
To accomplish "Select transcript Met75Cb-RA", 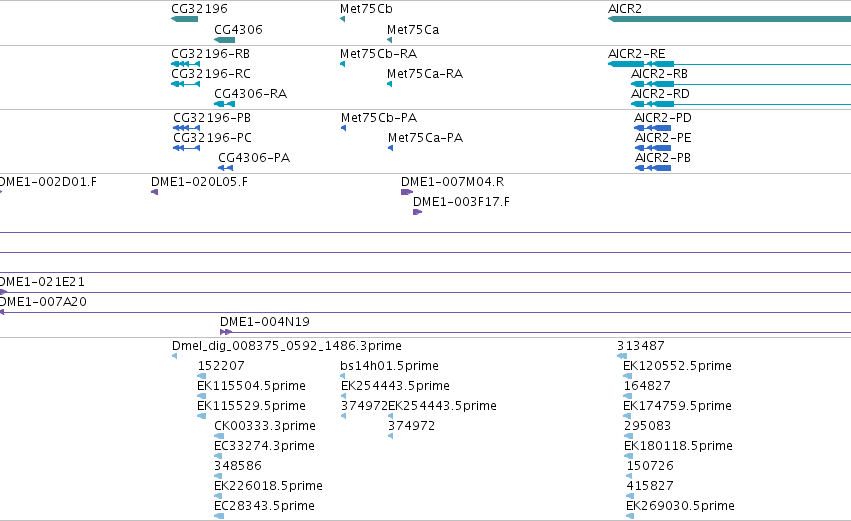I will pyautogui.click(x=342, y=64).
